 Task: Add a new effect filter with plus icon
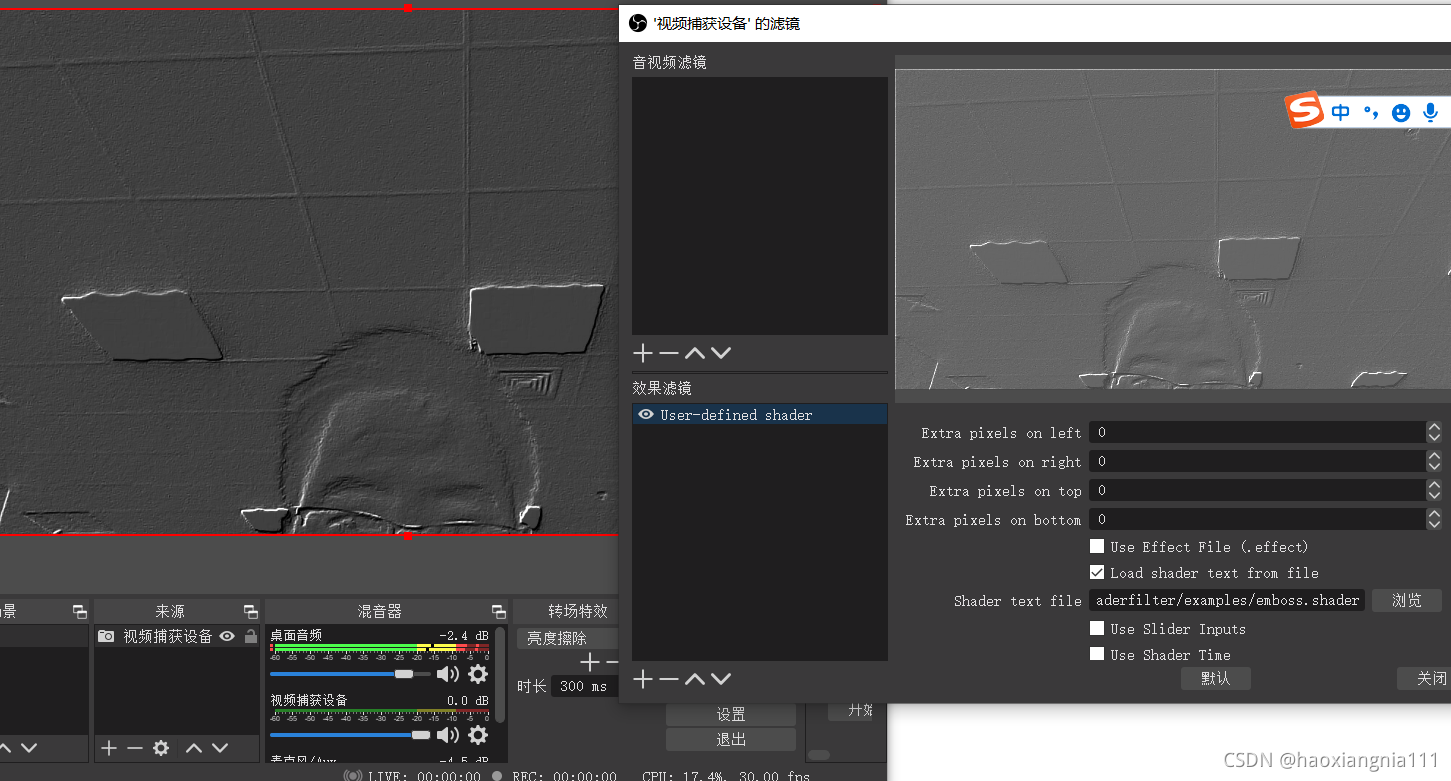pos(643,680)
